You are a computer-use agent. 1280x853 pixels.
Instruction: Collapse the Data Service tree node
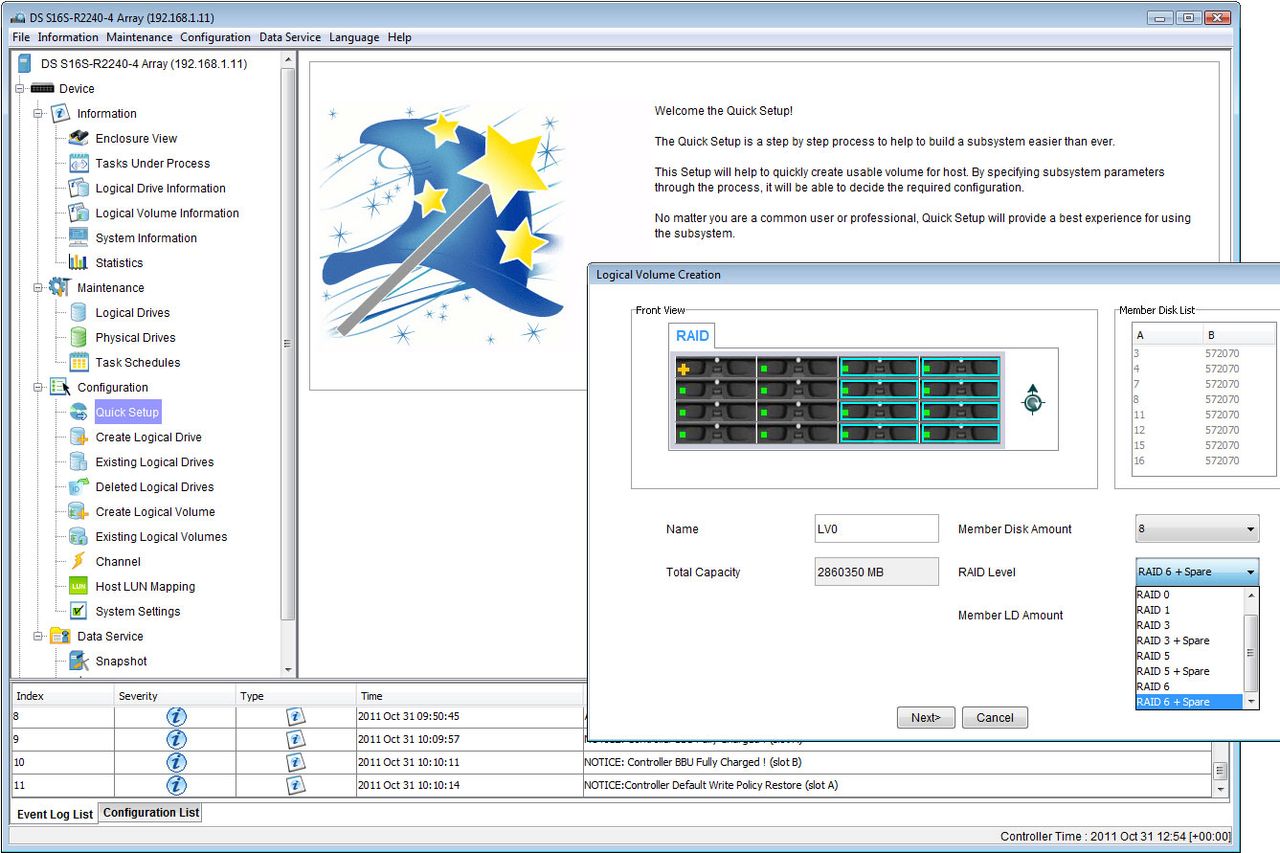click(x=38, y=636)
